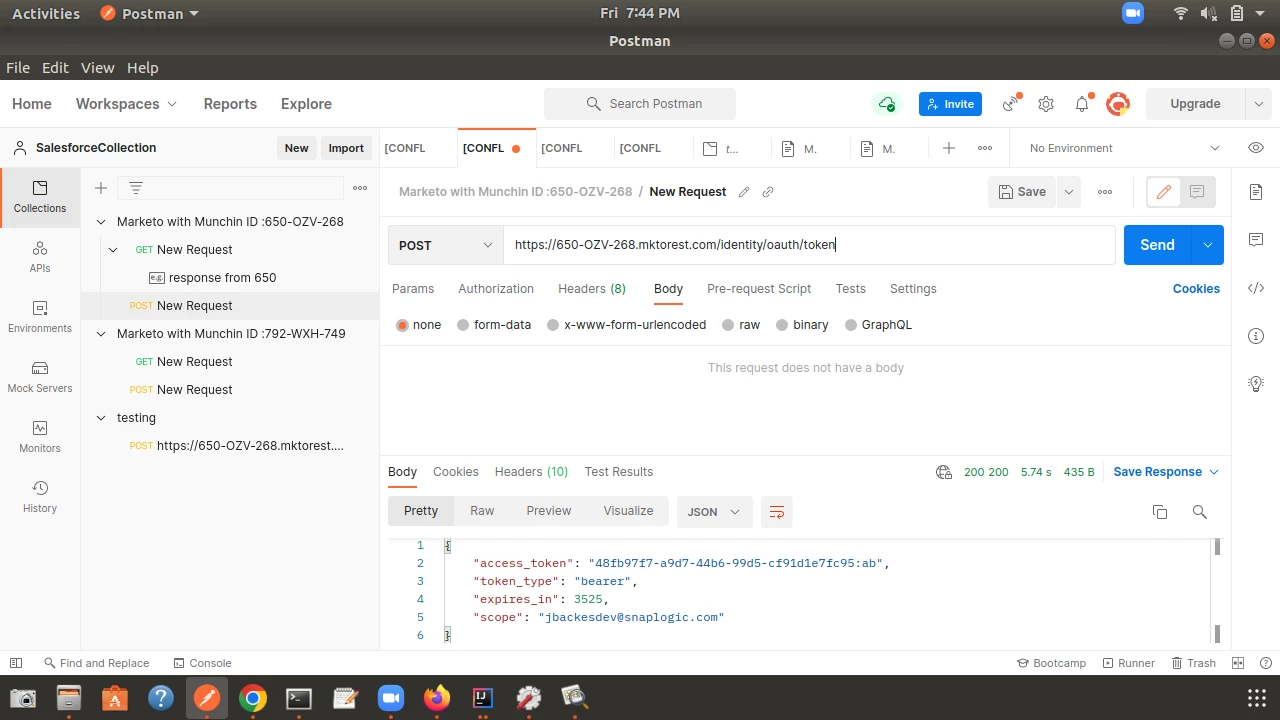Open the Console in status bar
Screen dimensions: 1280x720
click(202, 663)
